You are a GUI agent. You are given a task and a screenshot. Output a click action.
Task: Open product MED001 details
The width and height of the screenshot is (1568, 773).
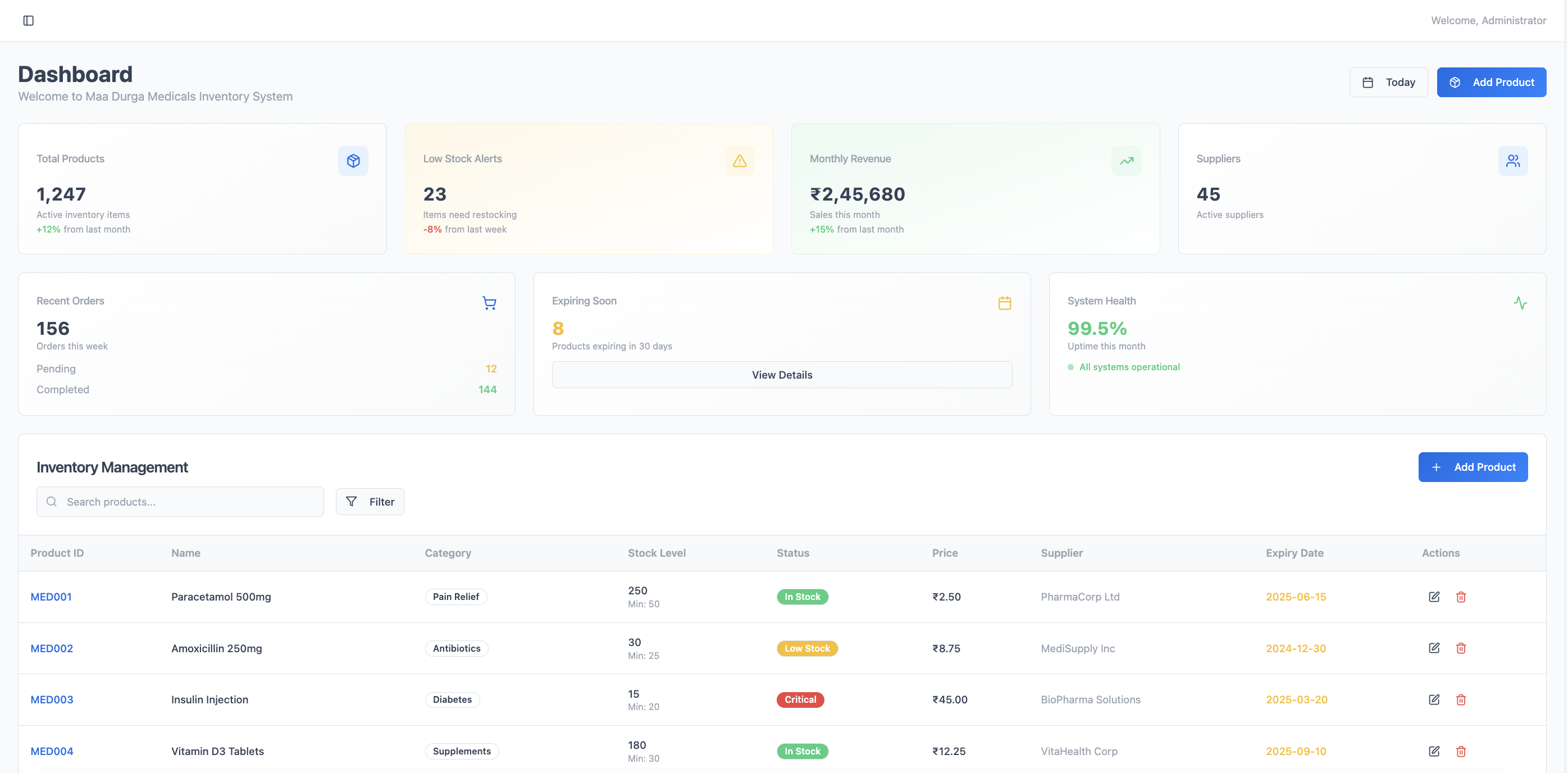coord(51,597)
